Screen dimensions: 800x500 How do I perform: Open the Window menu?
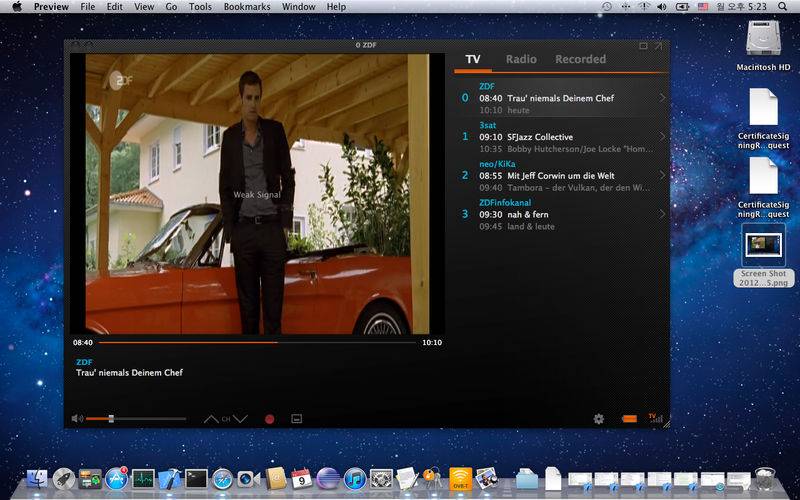point(298,7)
